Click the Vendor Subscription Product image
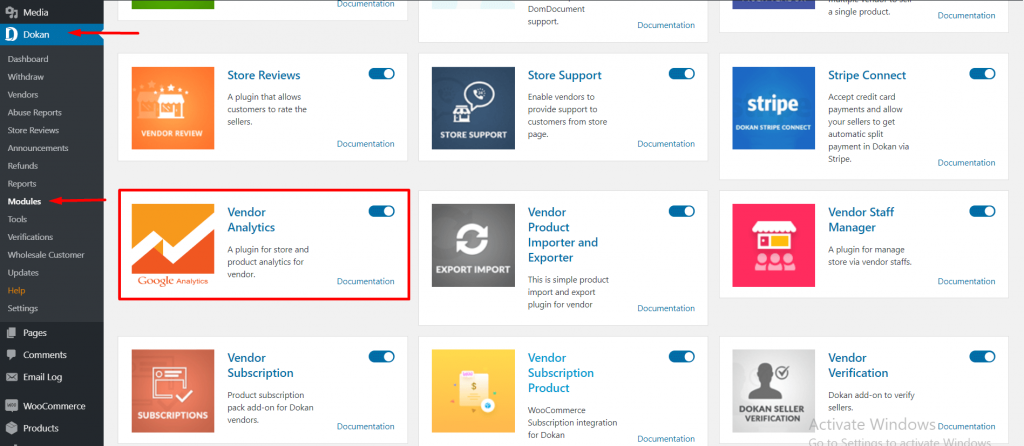 coord(473,391)
